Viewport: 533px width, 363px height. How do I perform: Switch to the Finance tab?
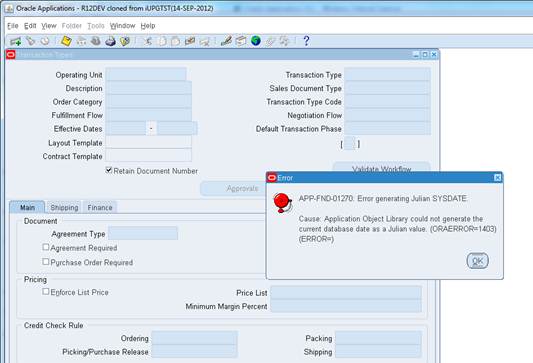[x=100, y=207]
